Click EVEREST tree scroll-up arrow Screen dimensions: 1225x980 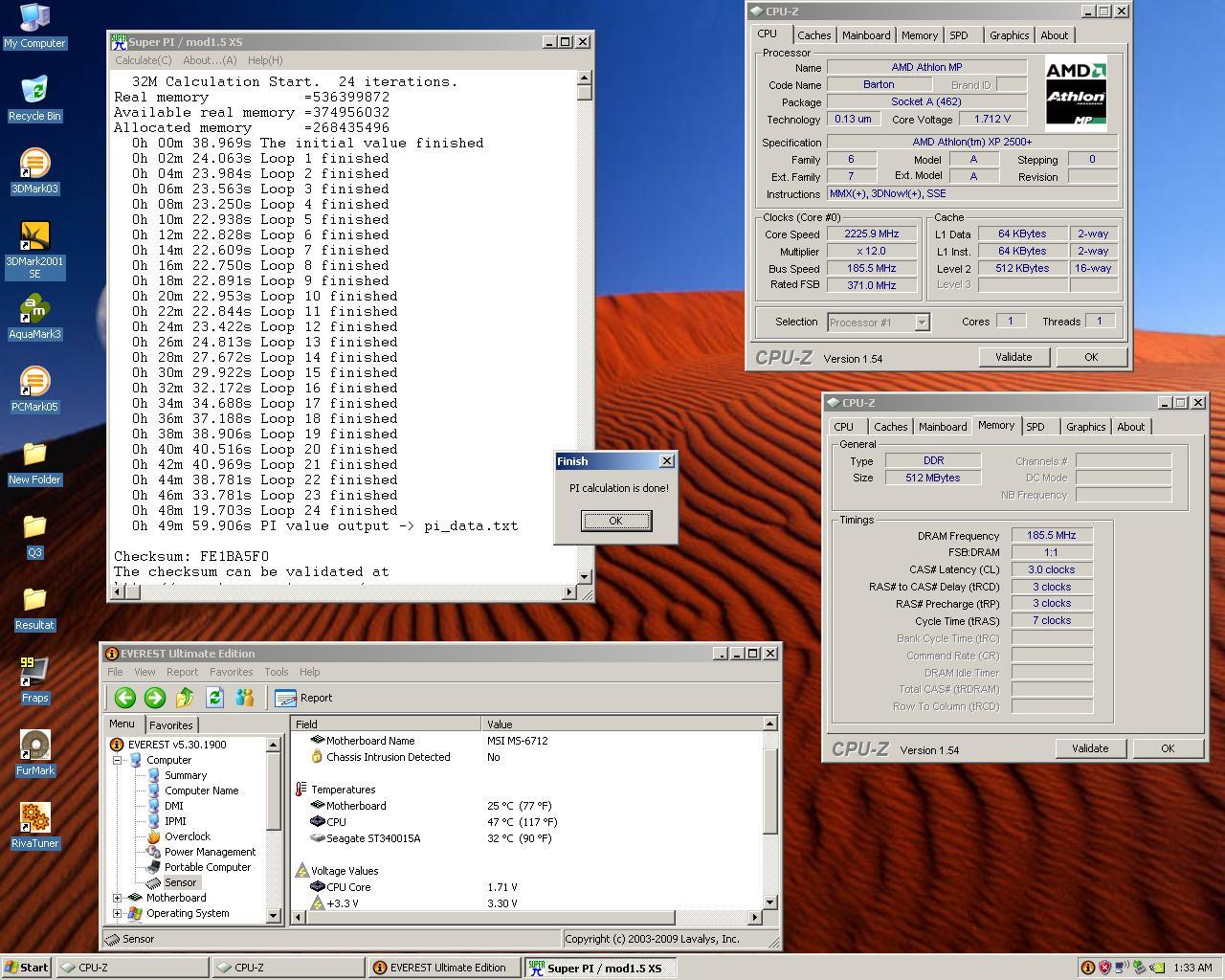coord(273,745)
